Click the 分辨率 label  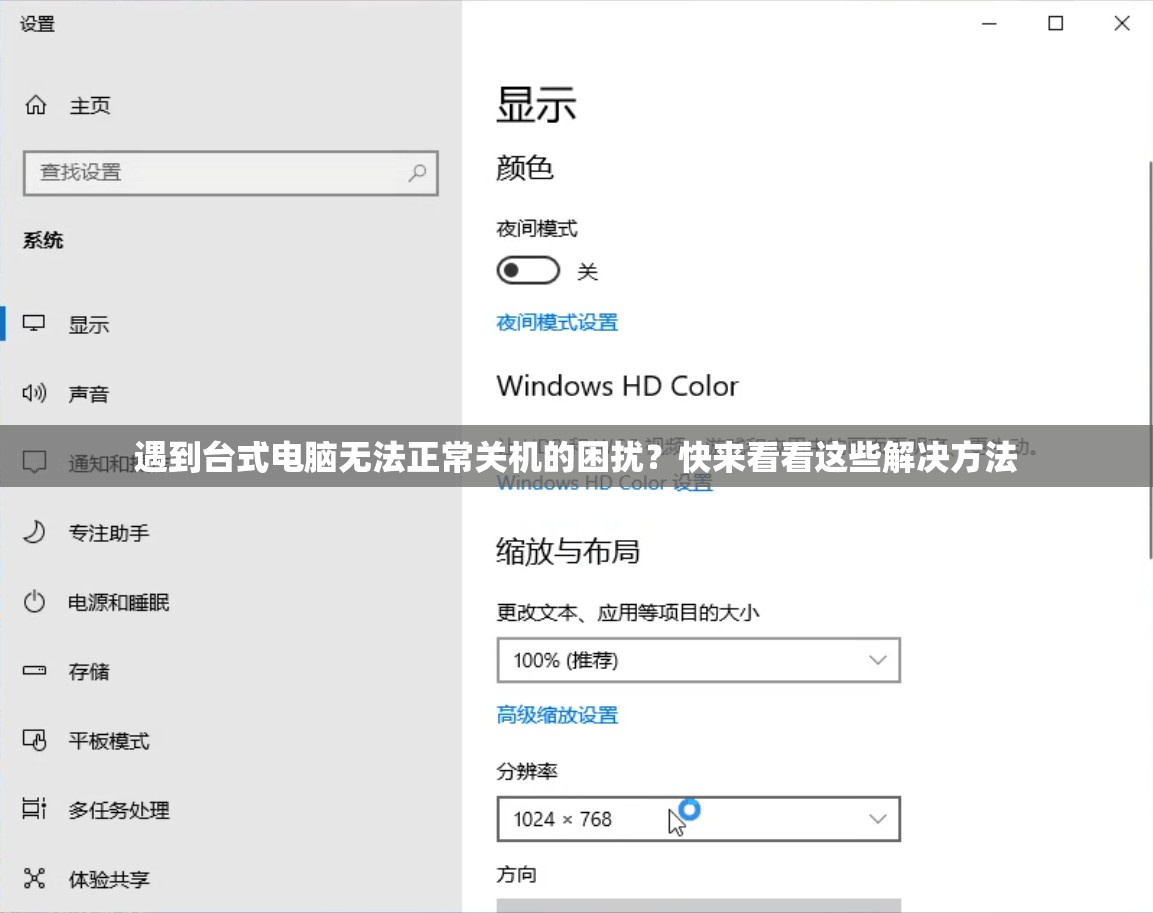point(526,771)
